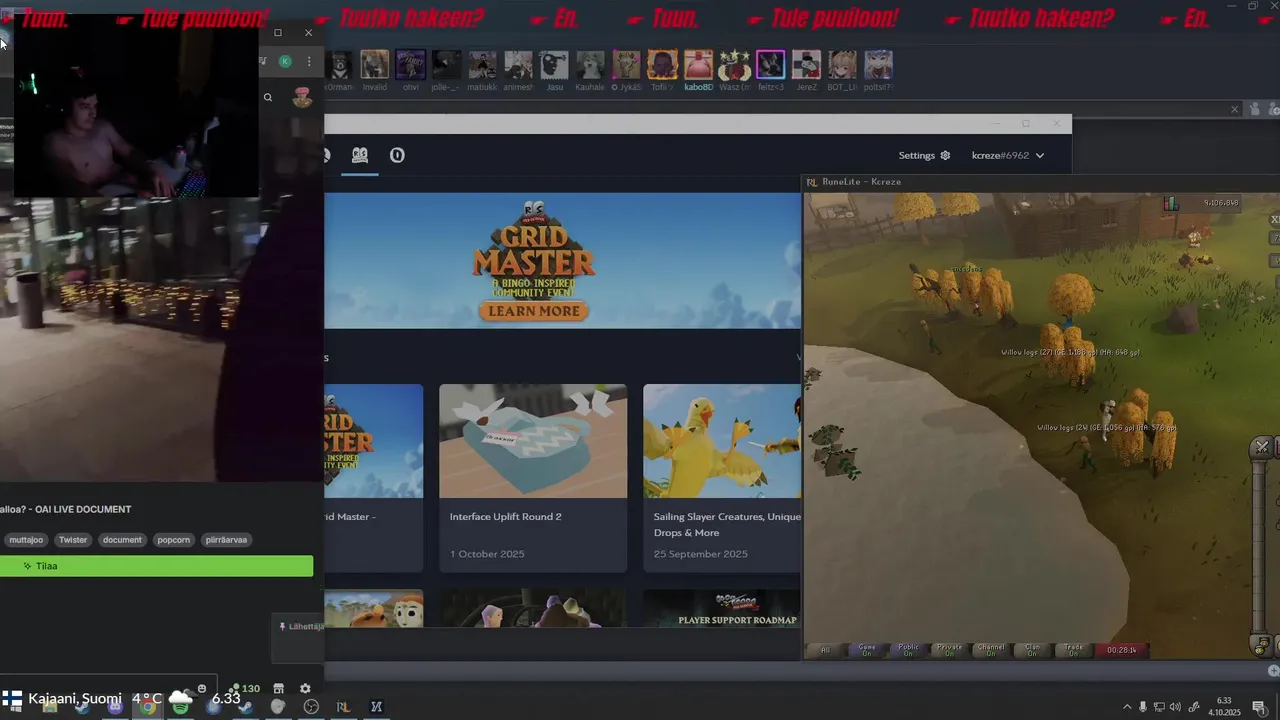Viewport: 1280px width, 720px height.
Task: Open the Chrome three-dot menu
Action: point(309,62)
